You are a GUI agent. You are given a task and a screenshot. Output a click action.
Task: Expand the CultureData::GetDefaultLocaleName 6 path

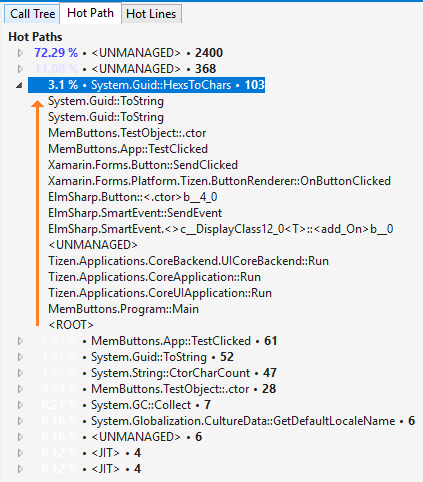point(20,421)
